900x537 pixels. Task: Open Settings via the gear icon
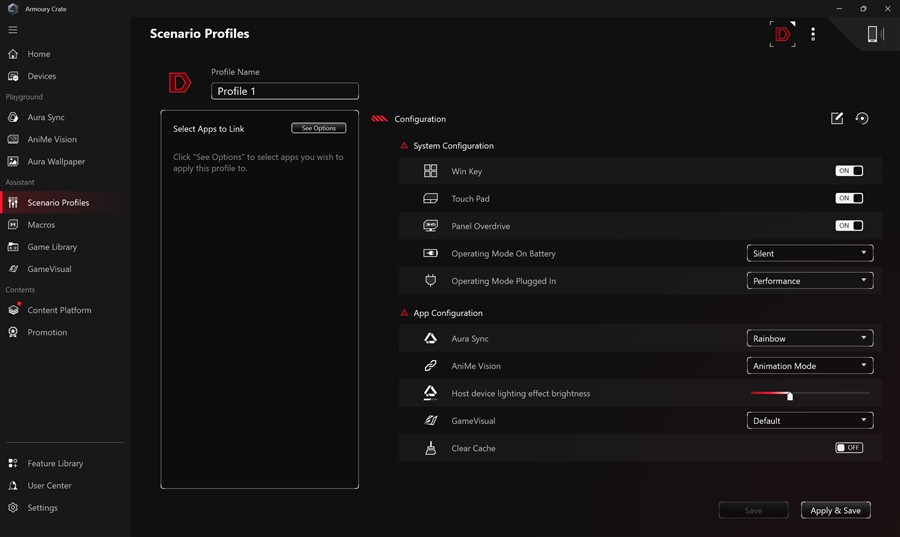click(x=13, y=508)
